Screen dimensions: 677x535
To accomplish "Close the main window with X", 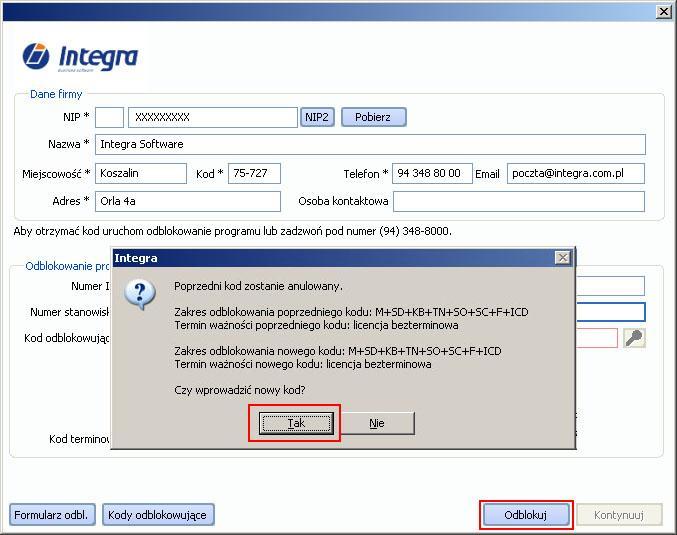I will click(664, 12).
